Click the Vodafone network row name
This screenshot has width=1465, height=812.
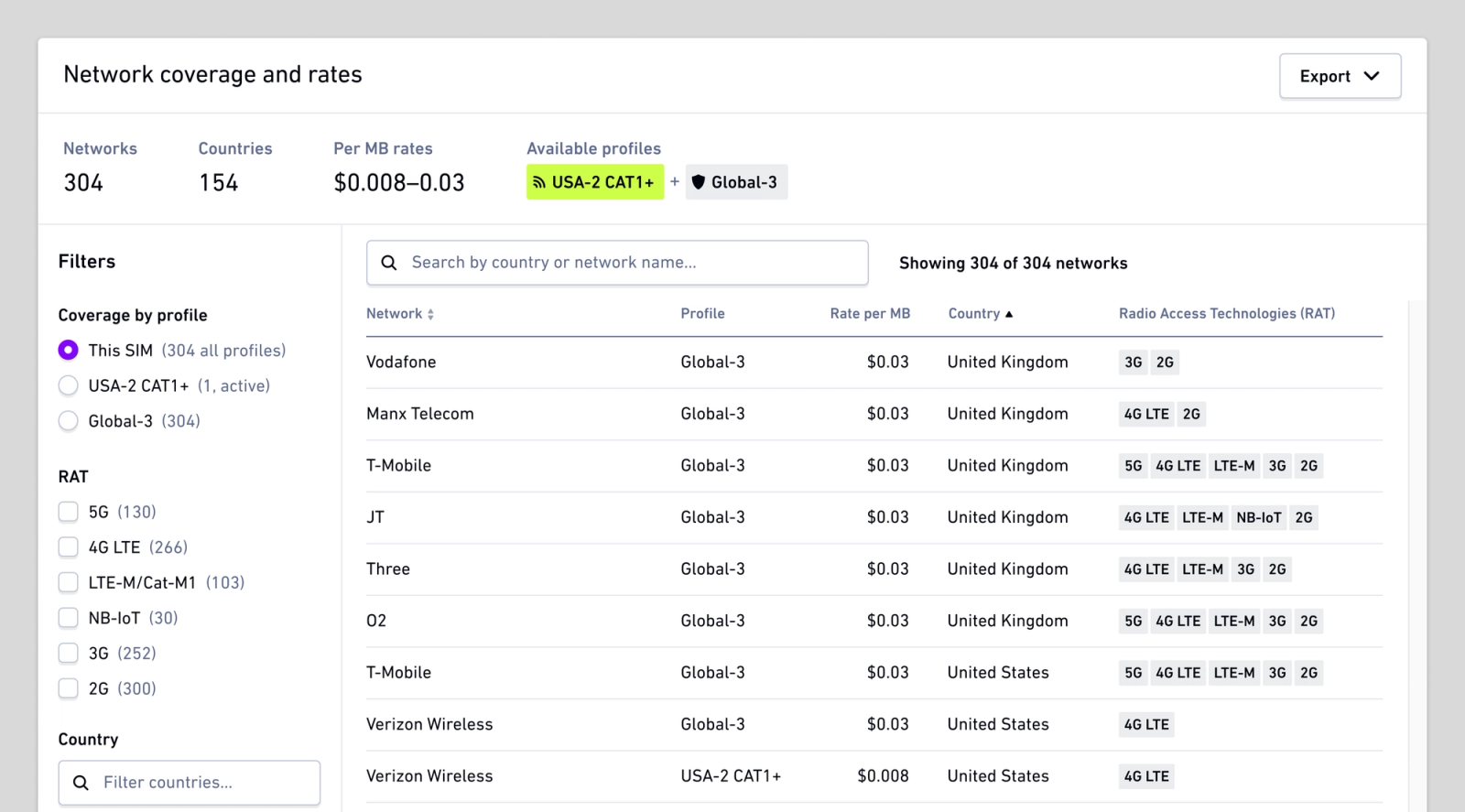[401, 362]
